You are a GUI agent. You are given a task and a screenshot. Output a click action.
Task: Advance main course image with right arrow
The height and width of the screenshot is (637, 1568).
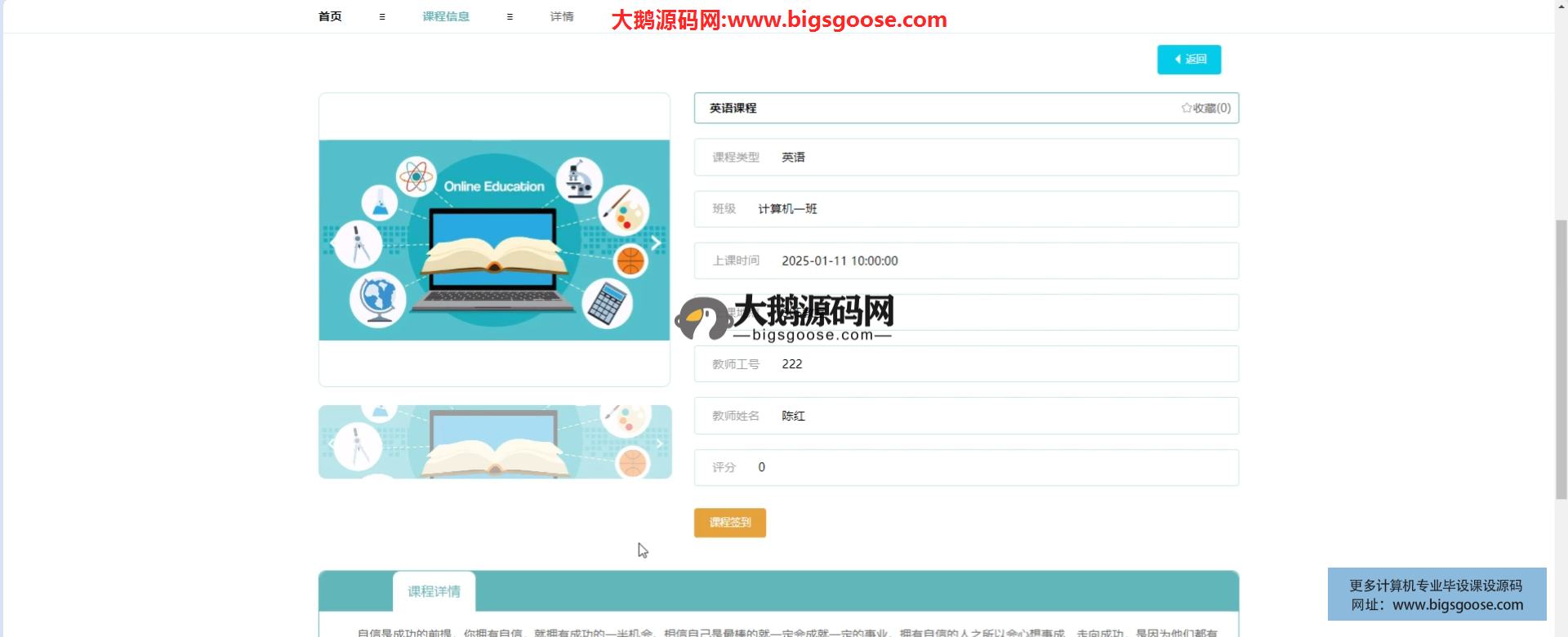[x=656, y=243]
